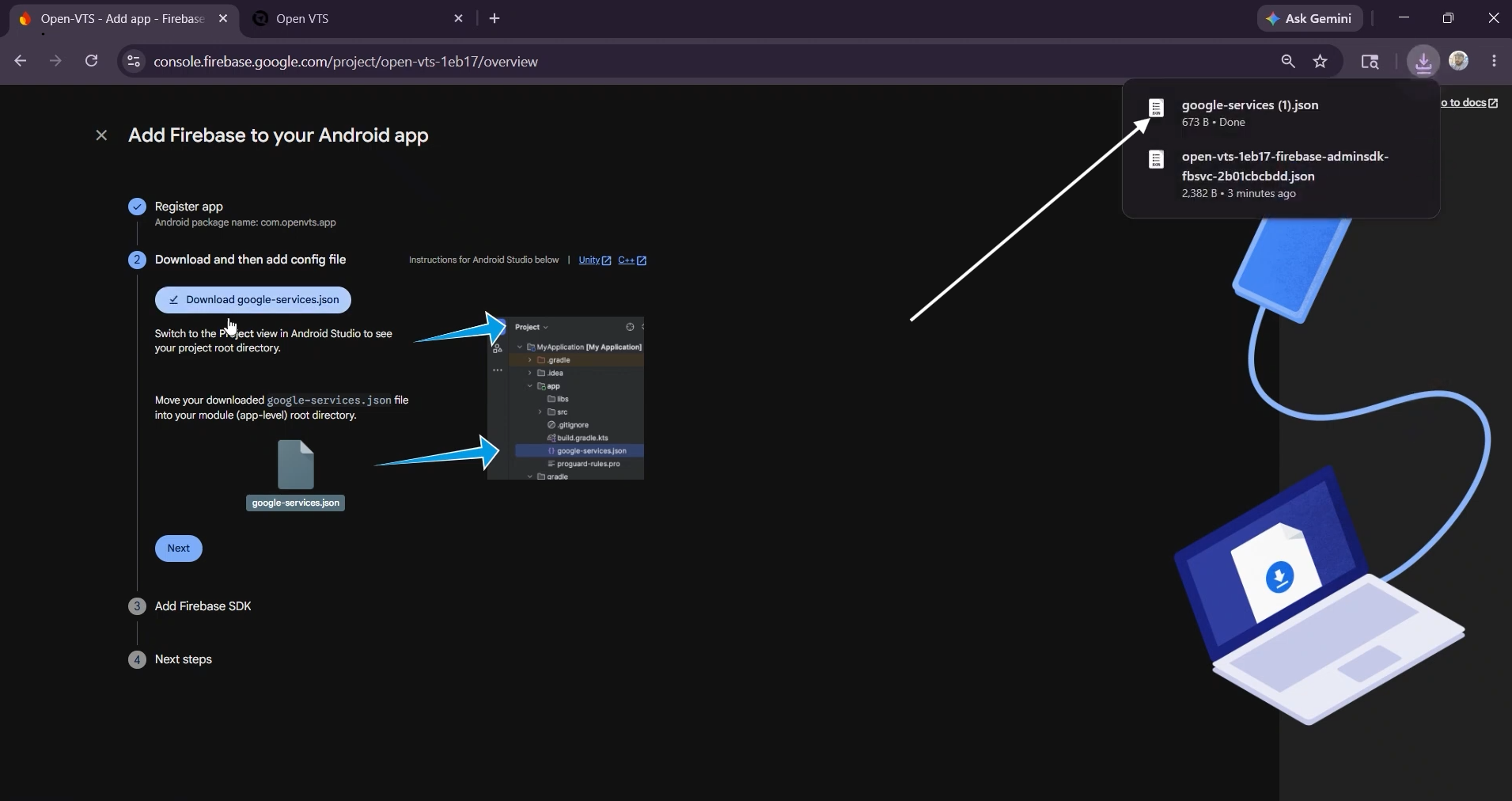Bookmark this page with the star icon
The image size is (1512, 801).
(1321, 62)
